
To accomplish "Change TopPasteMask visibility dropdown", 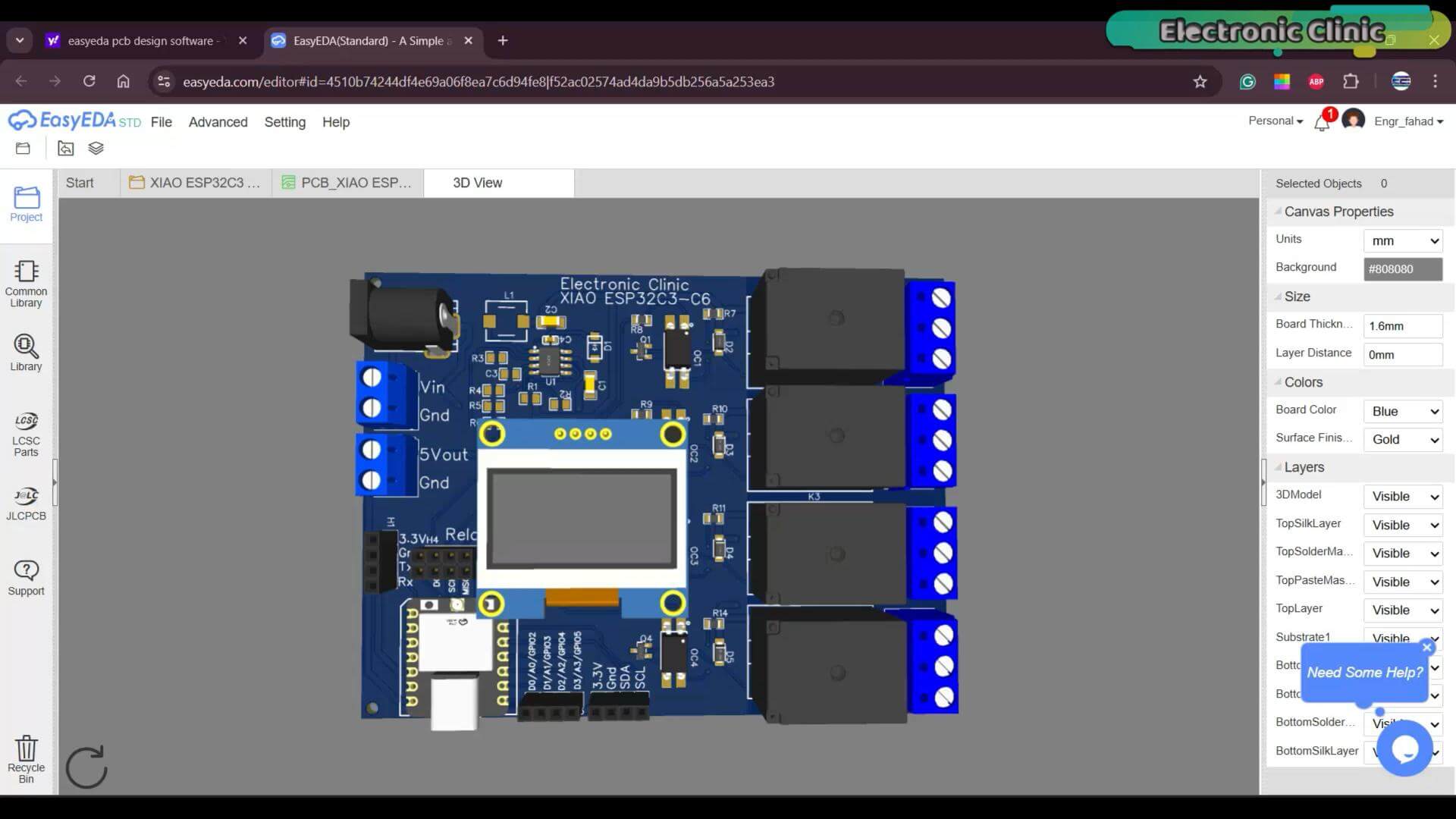I will tap(1403, 582).
